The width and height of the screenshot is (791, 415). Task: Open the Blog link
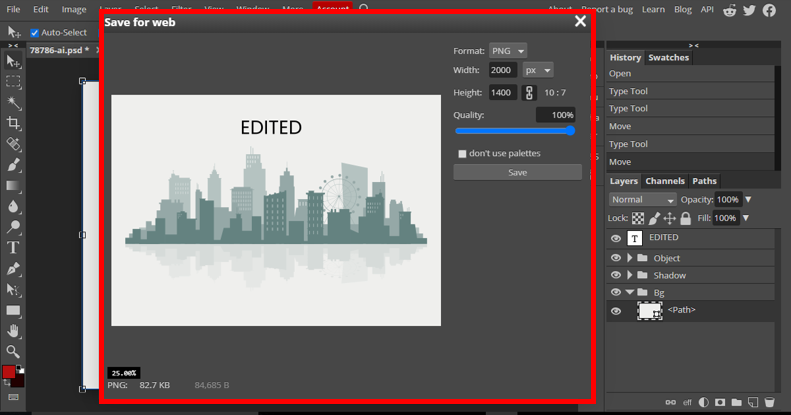click(683, 10)
